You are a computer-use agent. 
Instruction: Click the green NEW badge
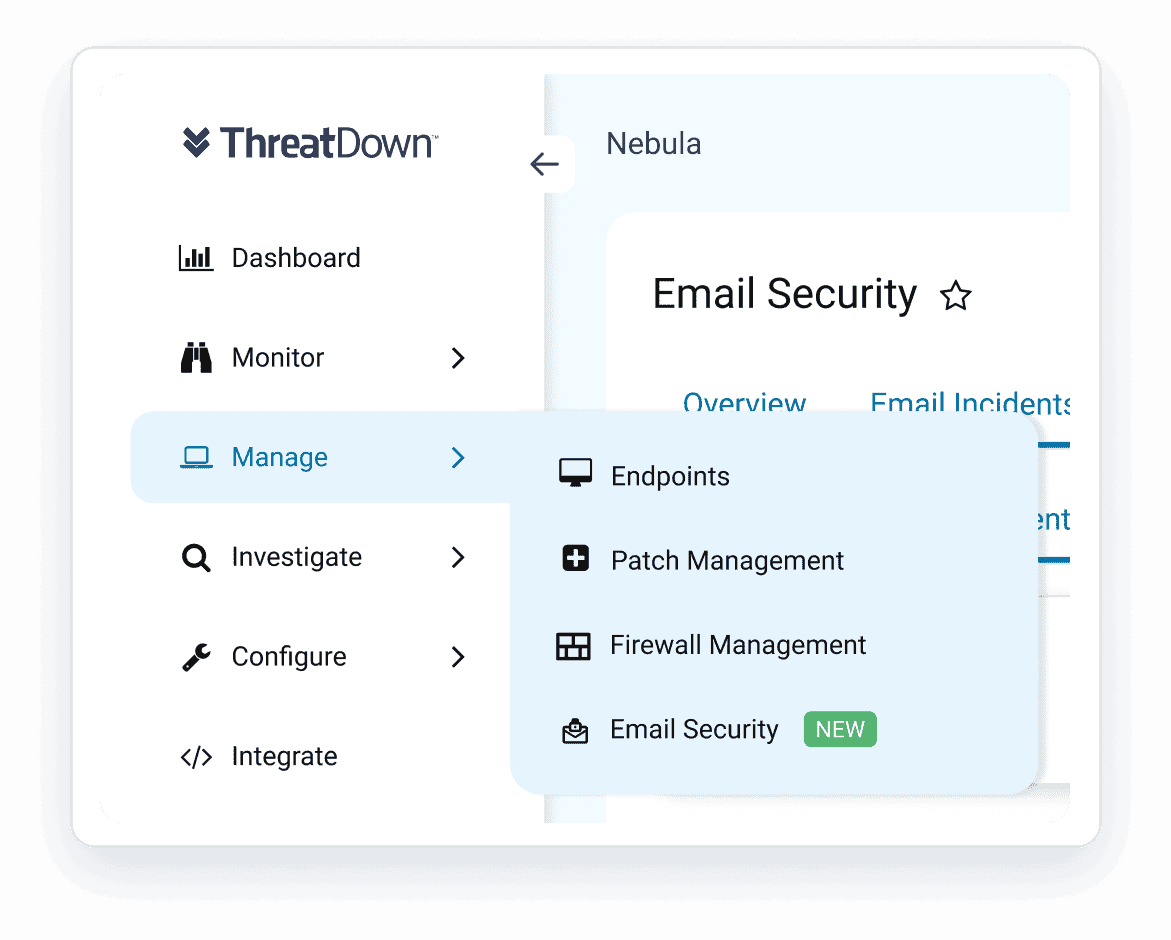(x=840, y=730)
